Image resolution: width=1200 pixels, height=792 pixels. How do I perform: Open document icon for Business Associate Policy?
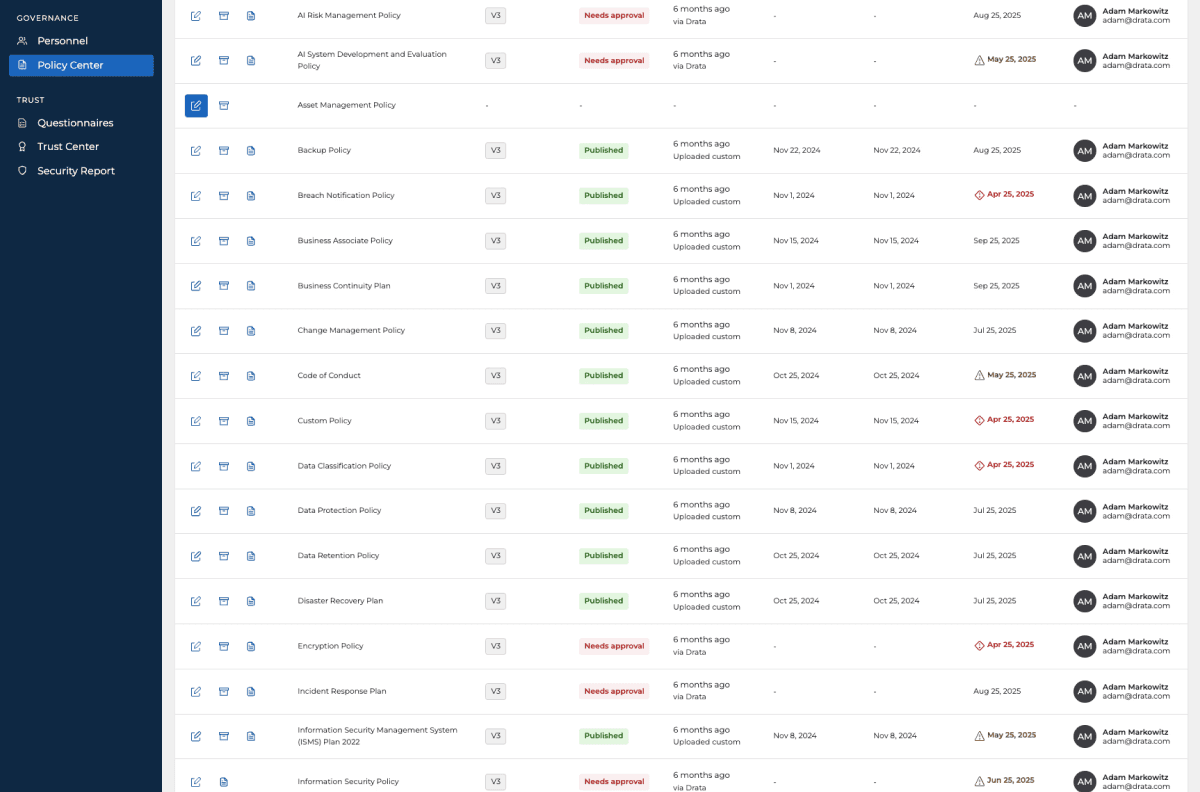click(251, 241)
